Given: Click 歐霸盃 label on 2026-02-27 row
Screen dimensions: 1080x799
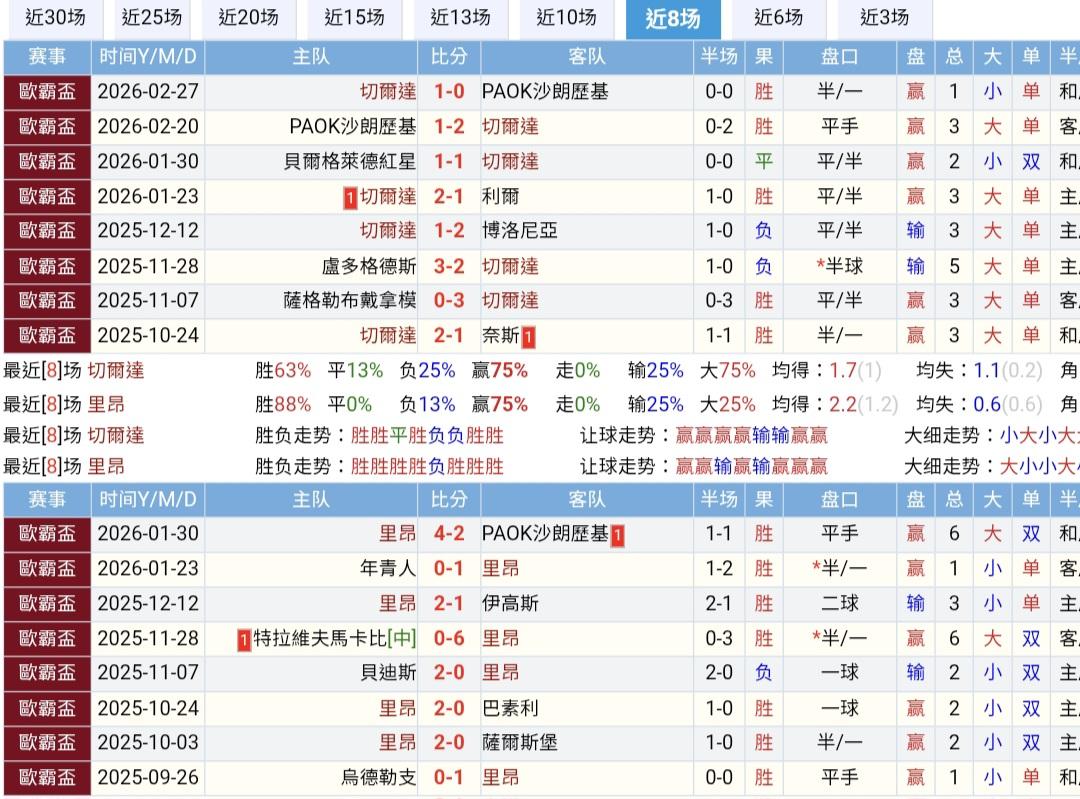Looking at the screenshot, I should click(48, 92).
